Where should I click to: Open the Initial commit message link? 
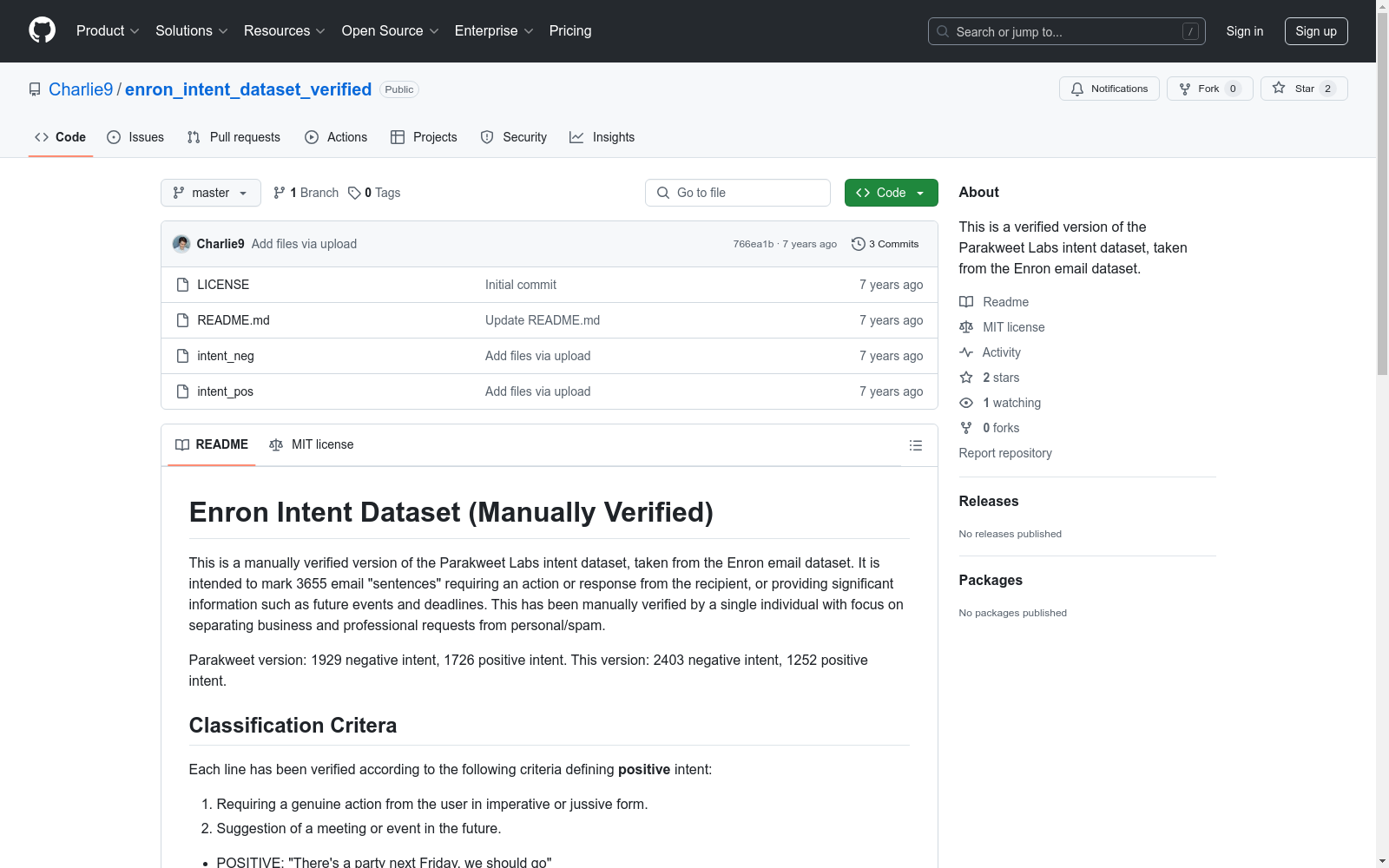(521, 285)
